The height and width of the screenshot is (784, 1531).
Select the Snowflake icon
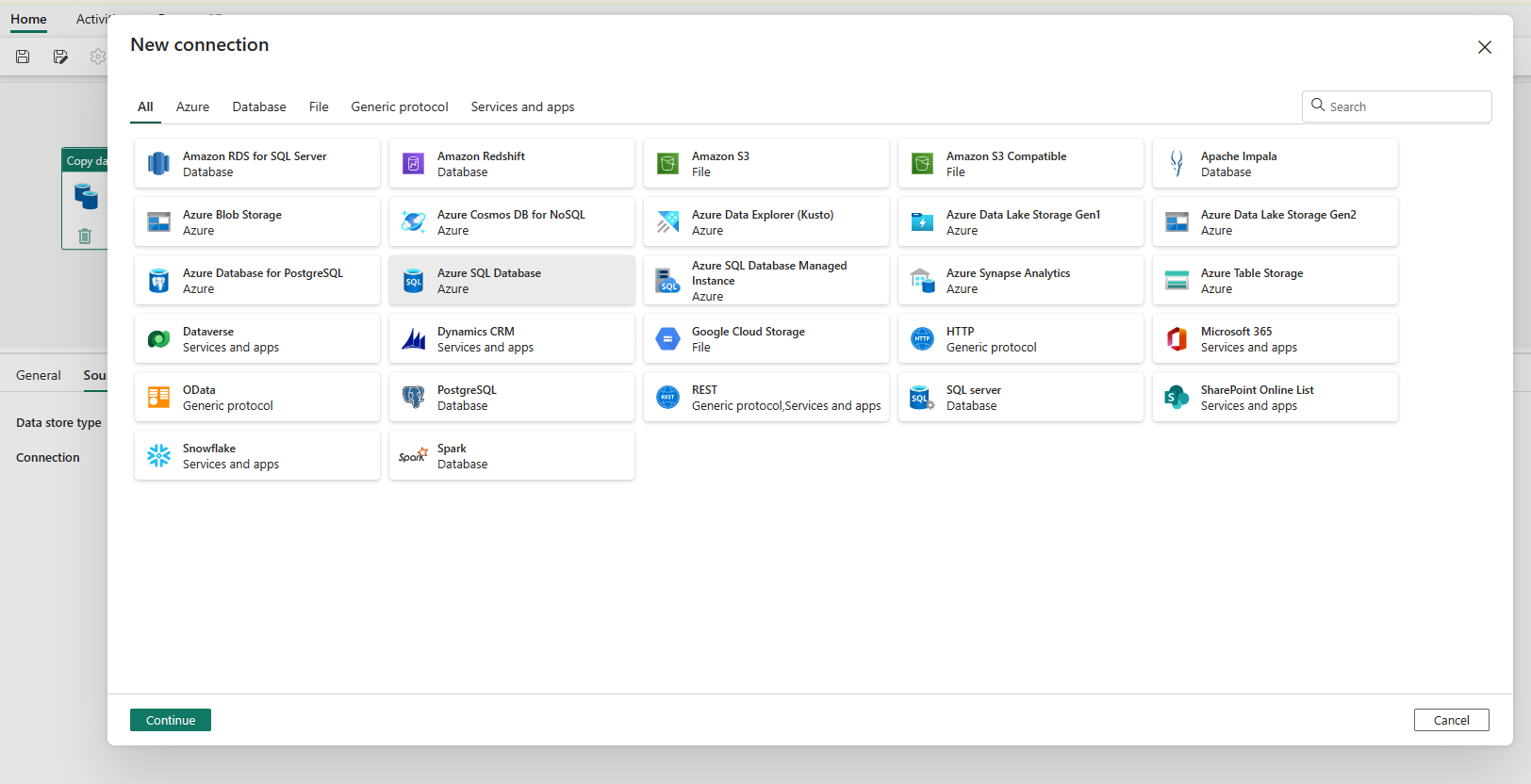pyautogui.click(x=158, y=456)
